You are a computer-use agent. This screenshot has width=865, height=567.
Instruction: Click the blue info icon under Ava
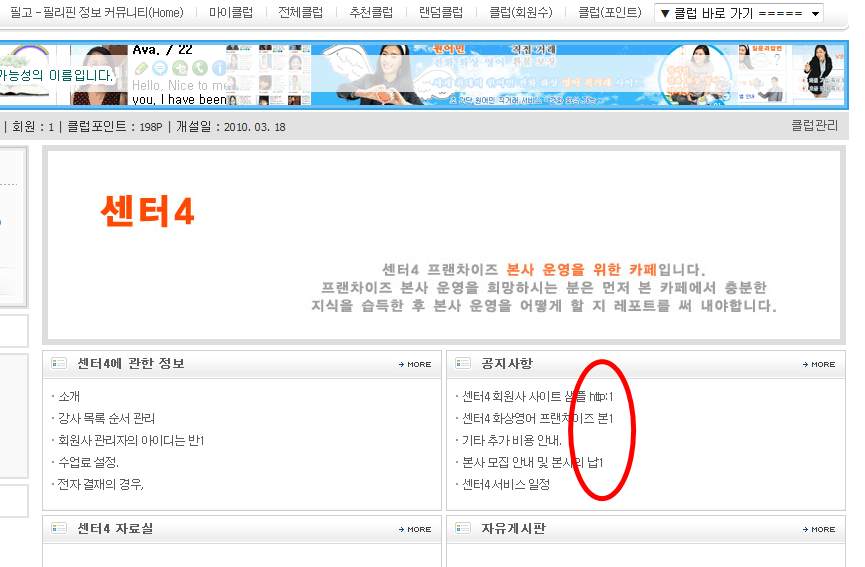point(219,68)
